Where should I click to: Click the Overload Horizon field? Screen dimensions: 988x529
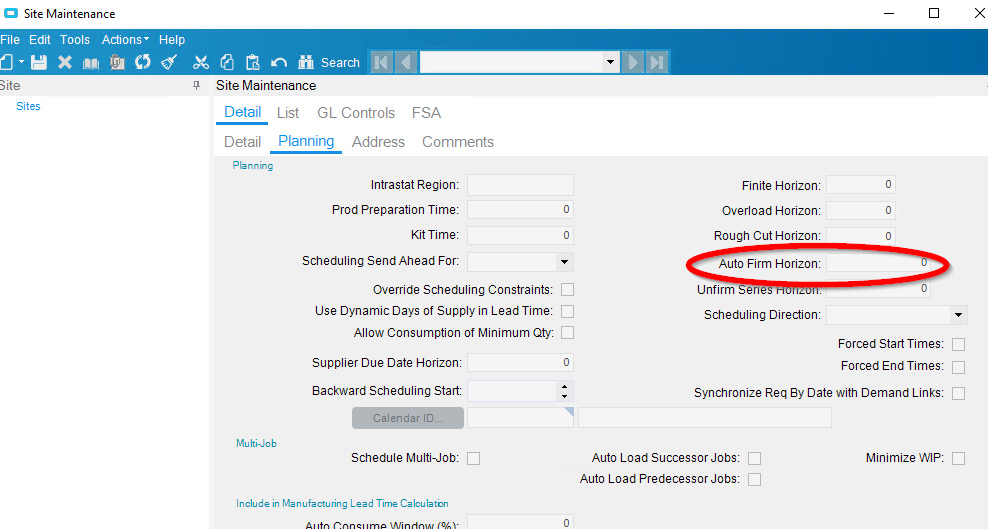pos(861,210)
